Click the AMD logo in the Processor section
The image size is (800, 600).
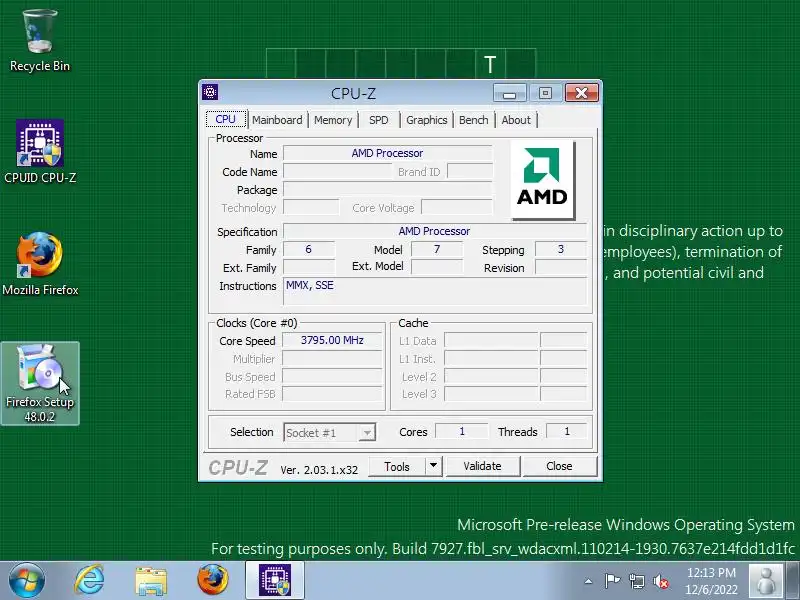click(542, 179)
